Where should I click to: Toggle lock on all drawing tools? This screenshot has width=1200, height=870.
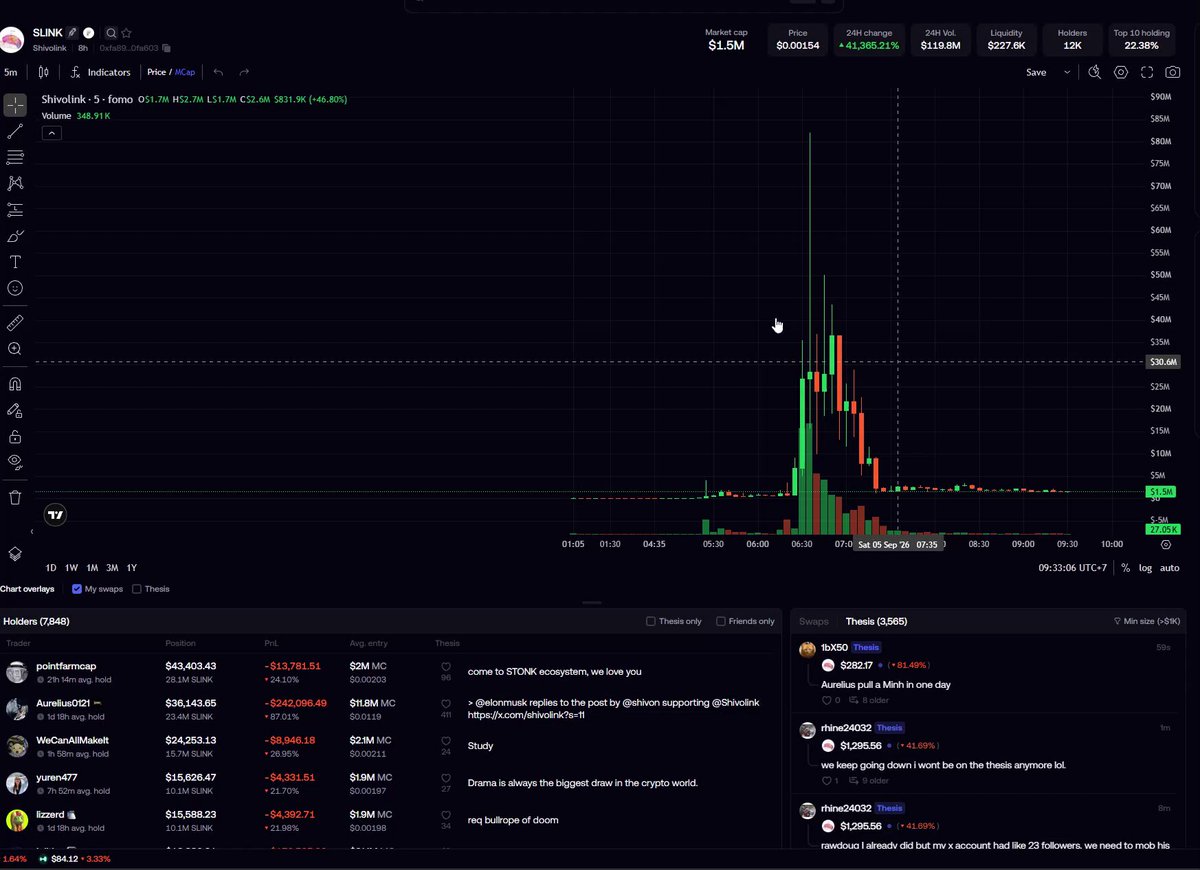point(15,436)
